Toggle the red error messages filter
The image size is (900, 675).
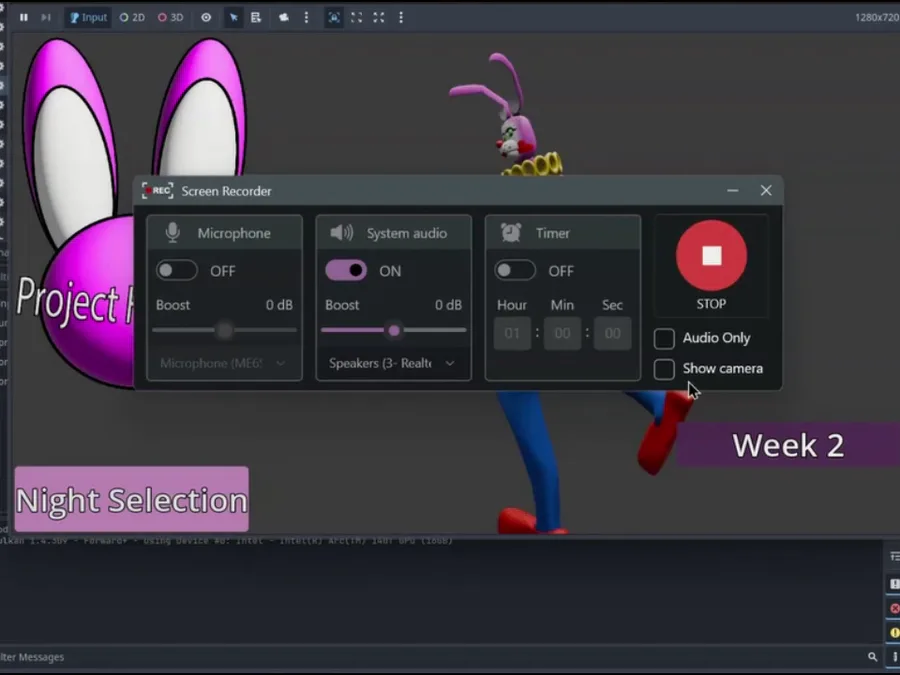tap(894, 609)
